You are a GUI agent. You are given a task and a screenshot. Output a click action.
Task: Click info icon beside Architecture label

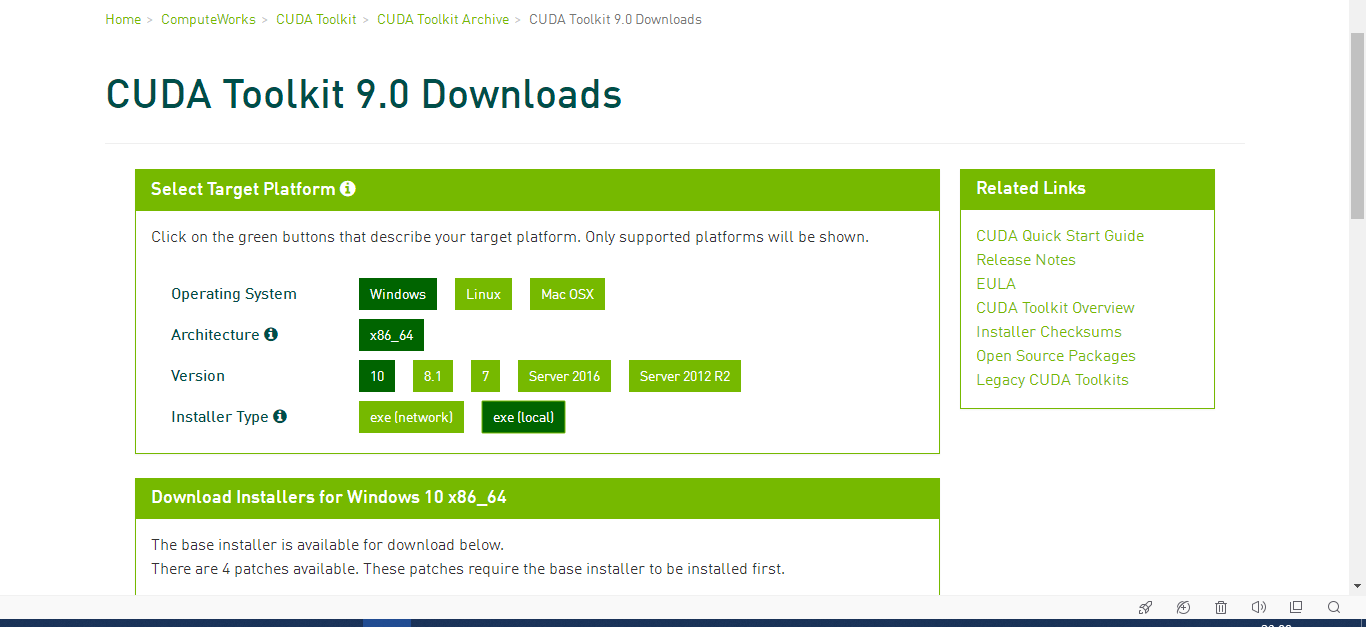click(271, 334)
